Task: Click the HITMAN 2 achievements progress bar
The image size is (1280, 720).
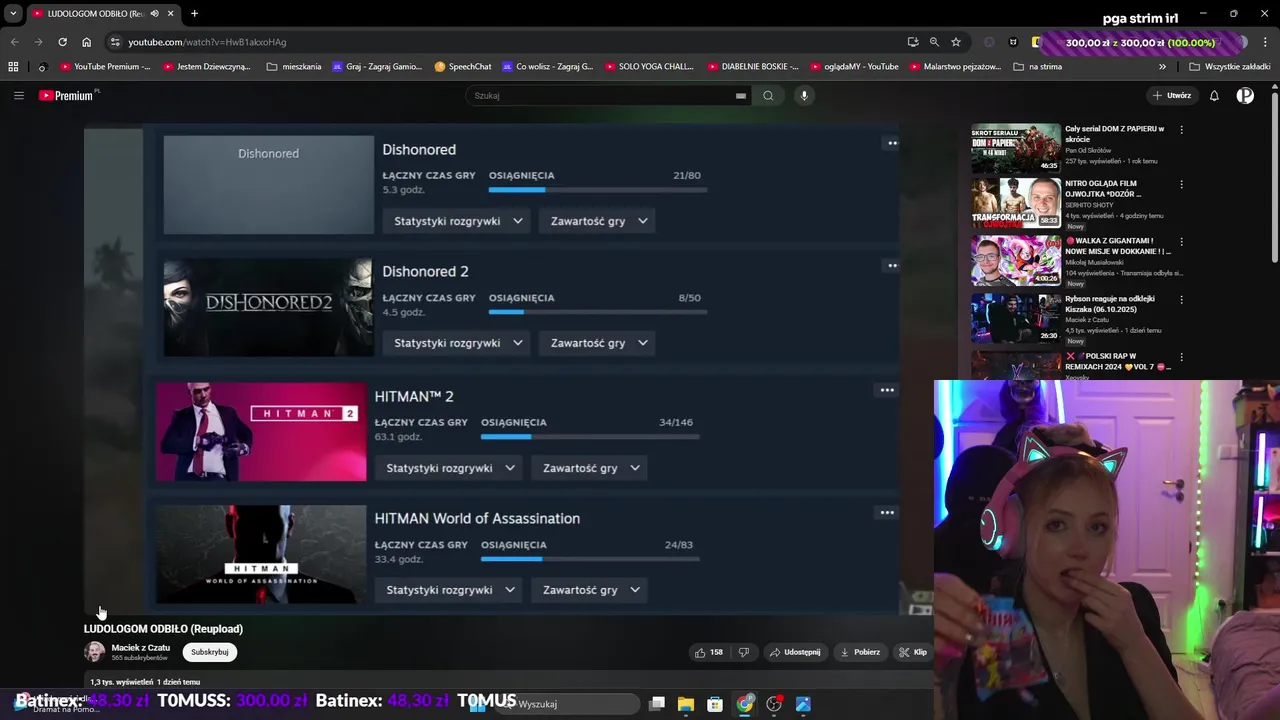Action: 590,436
